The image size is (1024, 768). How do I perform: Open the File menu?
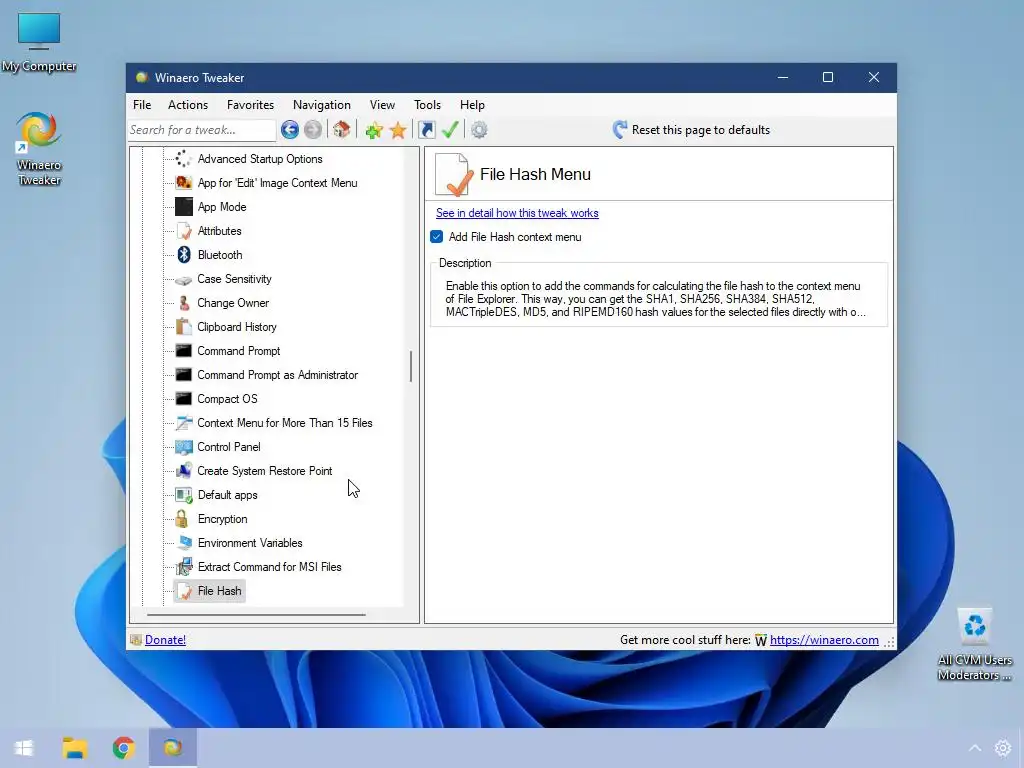(x=142, y=104)
